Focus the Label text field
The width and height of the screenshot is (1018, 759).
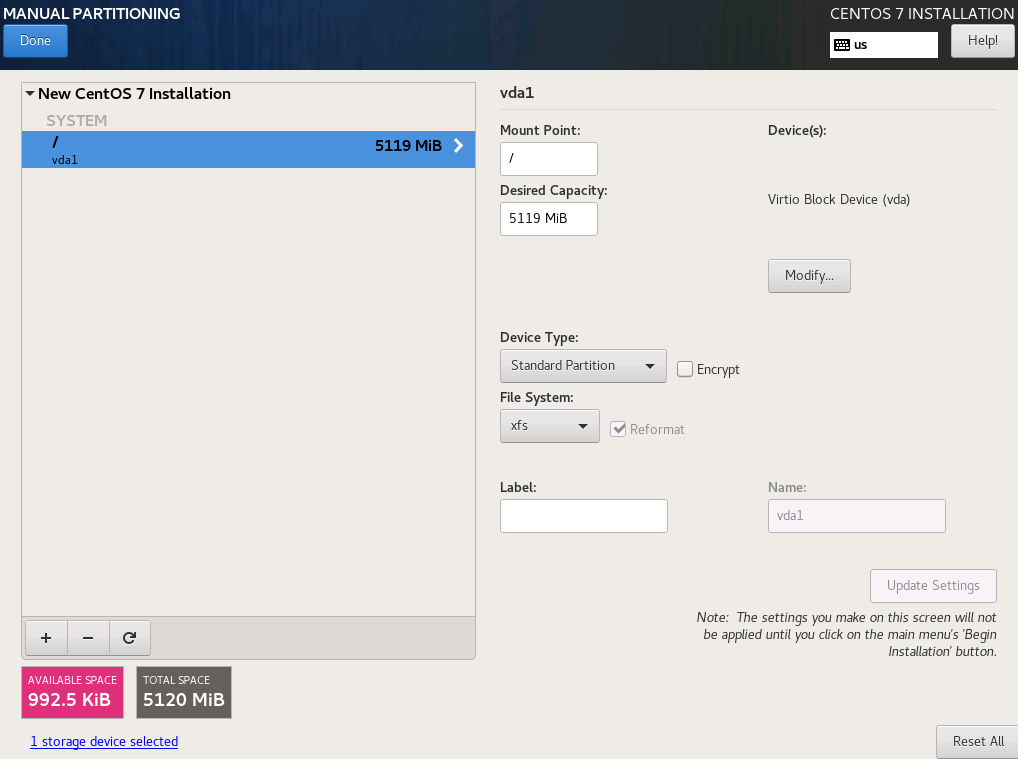pos(583,516)
